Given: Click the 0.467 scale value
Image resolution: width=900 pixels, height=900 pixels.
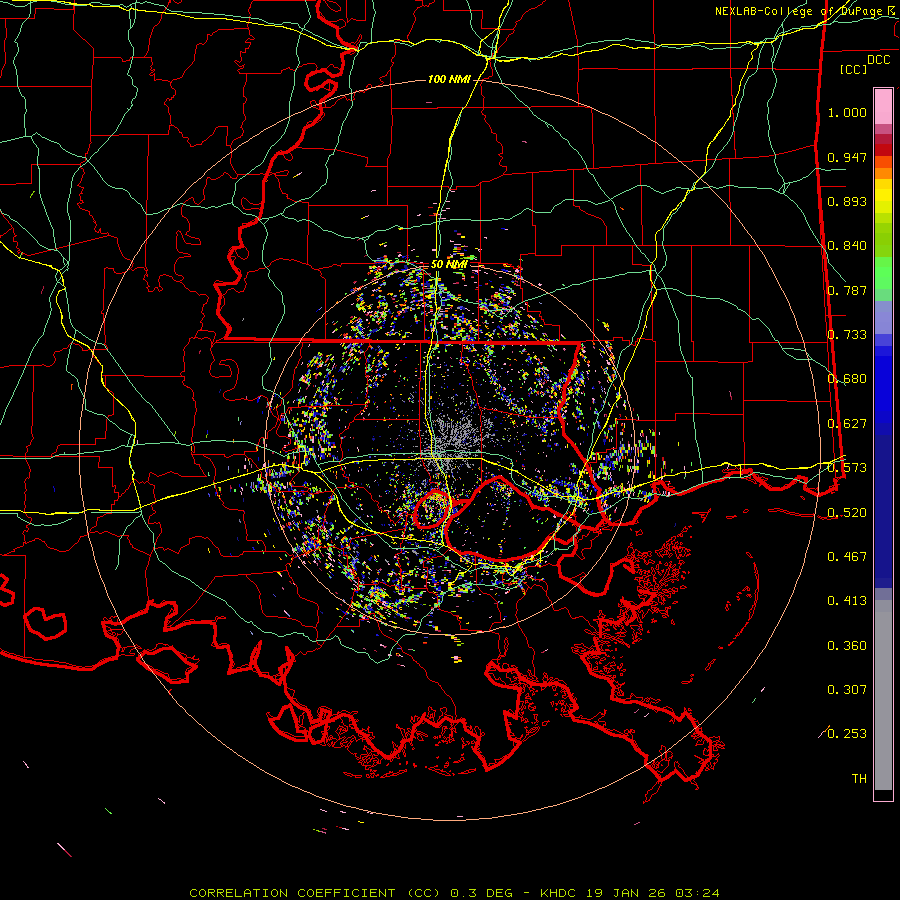Looking at the screenshot, I should pos(847,557).
